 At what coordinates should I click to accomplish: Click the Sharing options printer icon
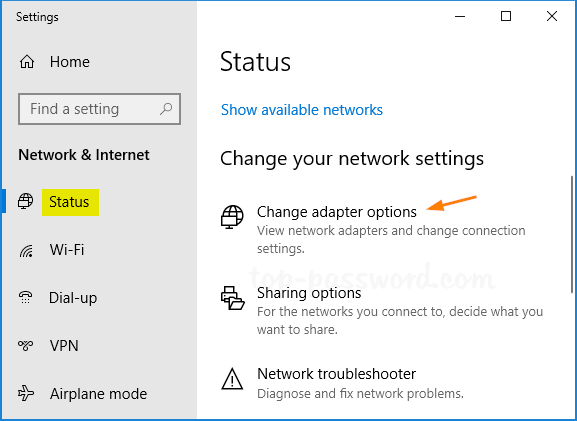[233, 298]
